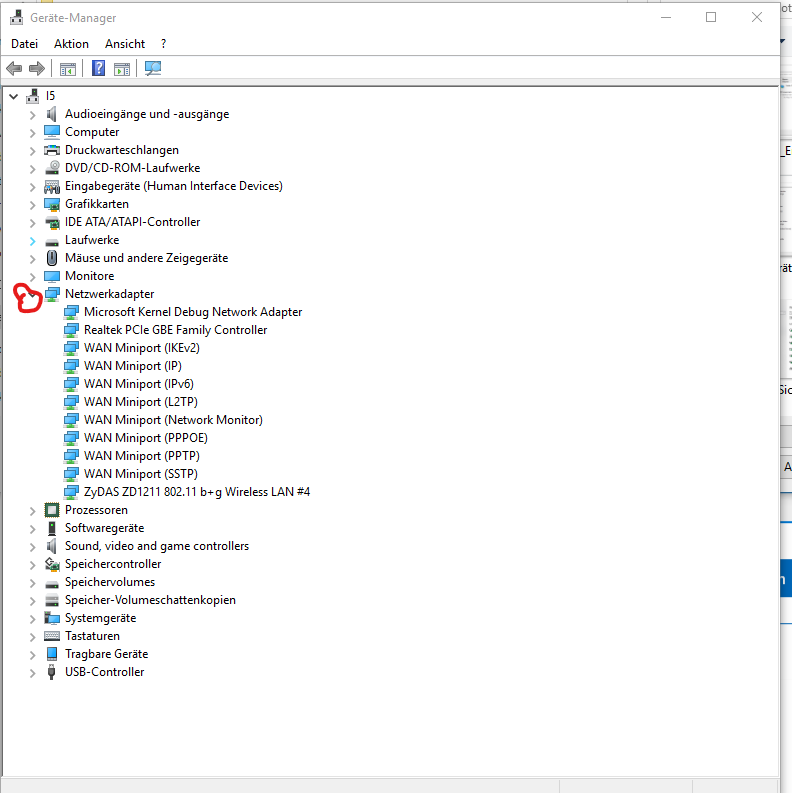Select the Softwaregeräte label
This screenshot has height=793, width=792.
tap(104, 528)
